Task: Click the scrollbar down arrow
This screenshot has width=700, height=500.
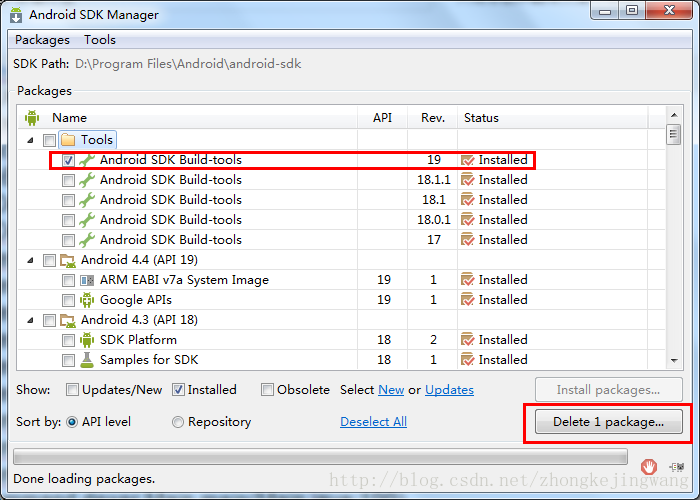Action: (674, 361)
